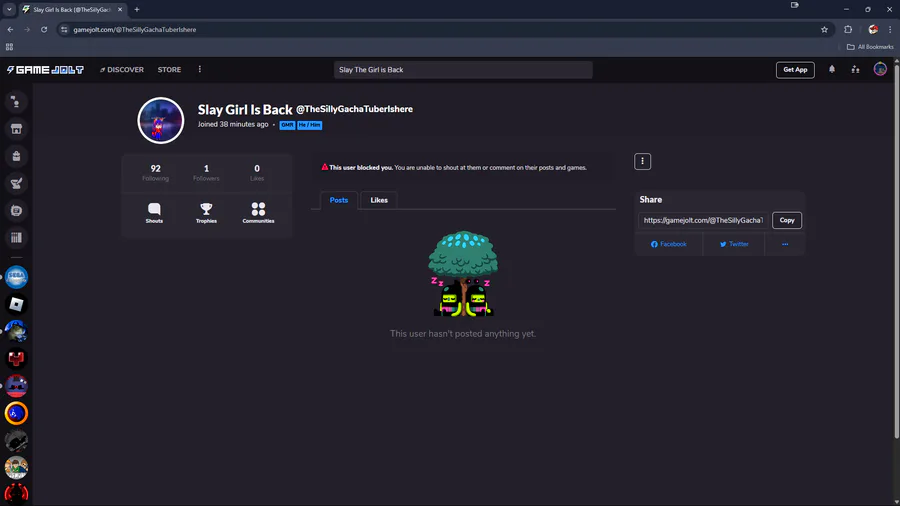The height and width of the screenshot is (506, 900).
Task: Switch to the Likes tab
Action: 379,200
